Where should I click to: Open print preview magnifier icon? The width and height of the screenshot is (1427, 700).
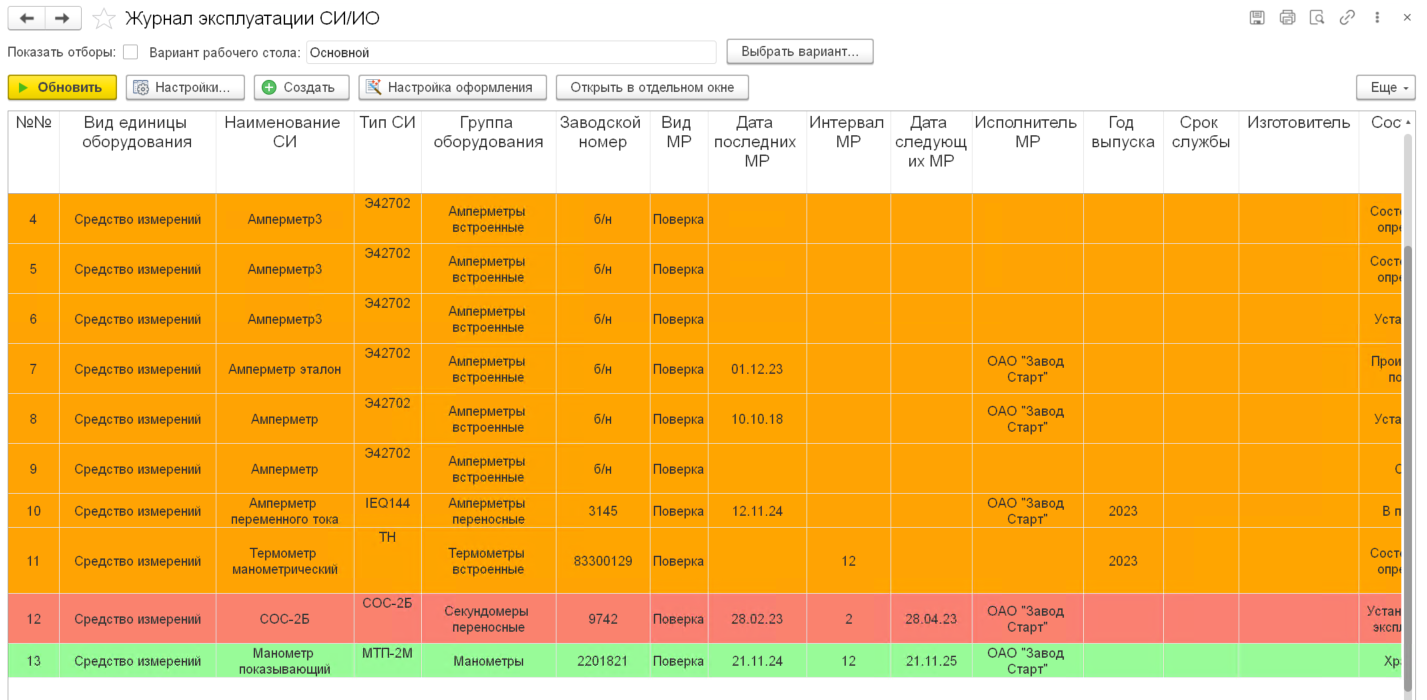pos(1317,18)
